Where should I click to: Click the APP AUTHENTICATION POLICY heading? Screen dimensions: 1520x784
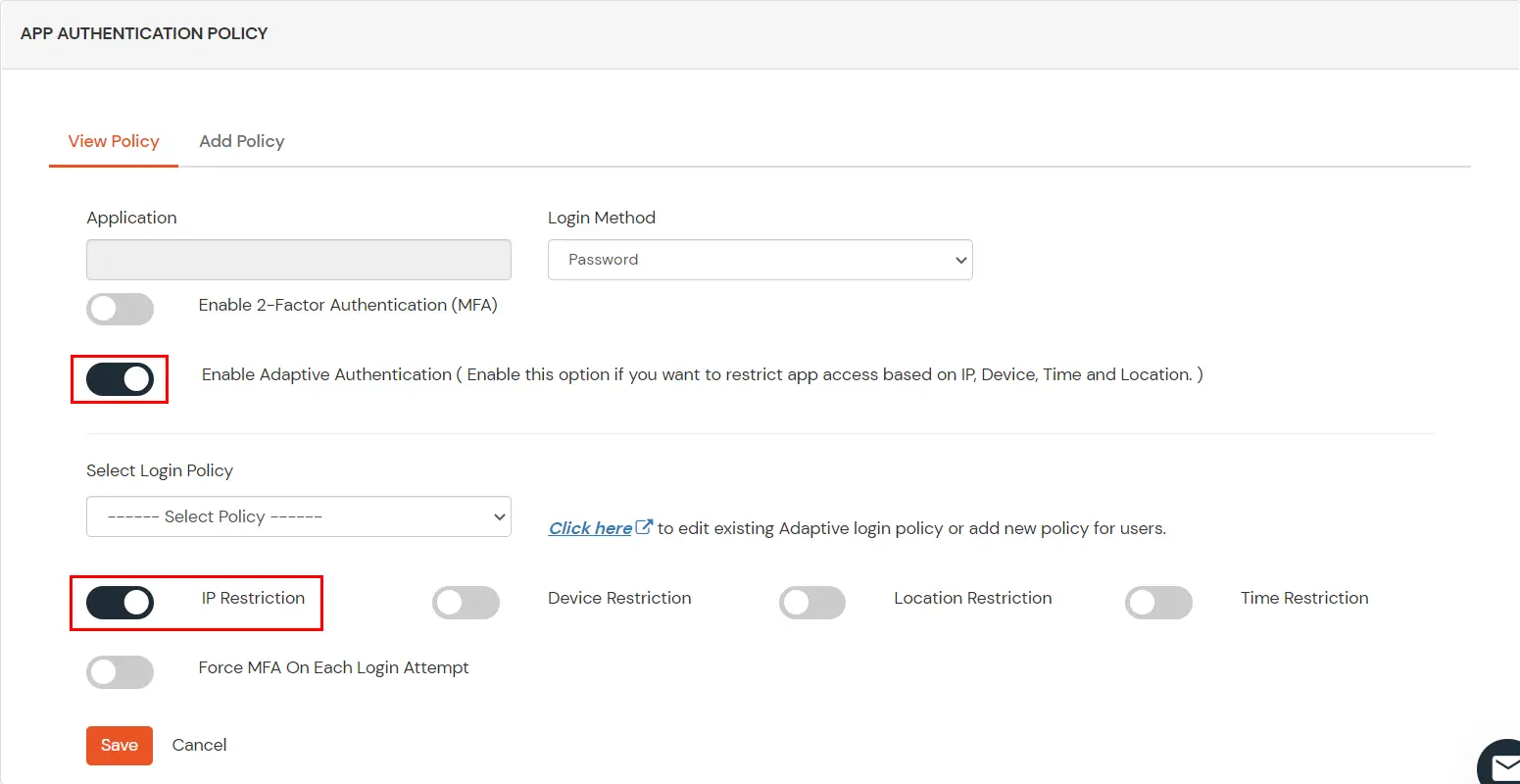144,33
